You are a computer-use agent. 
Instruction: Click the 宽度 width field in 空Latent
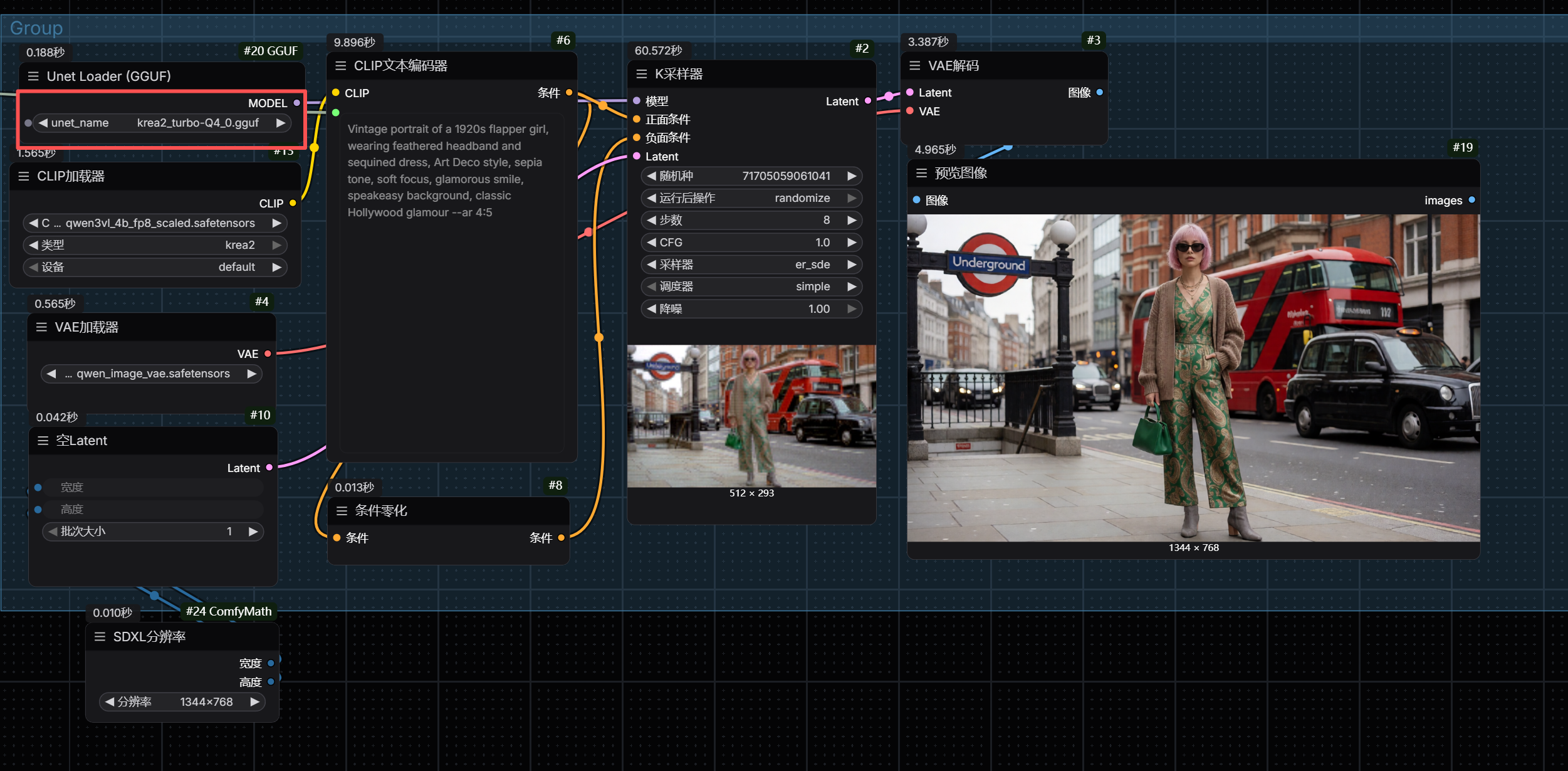click(152, 488)
